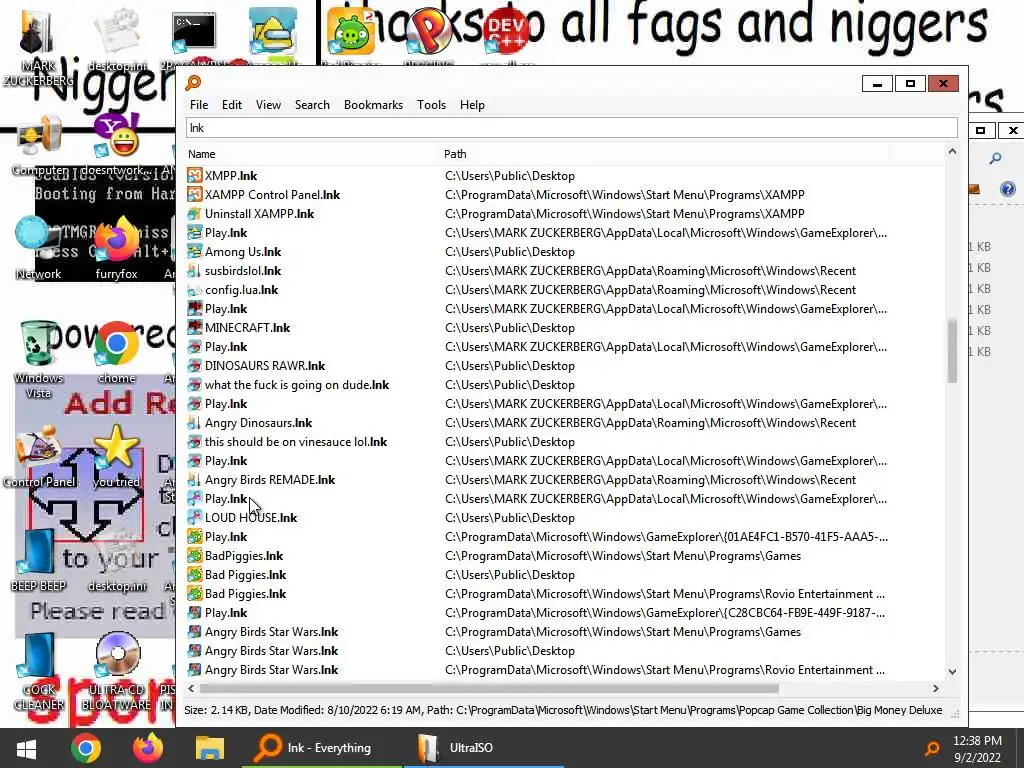Click the scroll left arrow at list bottom
The width and height of the screenshot is (1024, 768).
click(191, 688)
